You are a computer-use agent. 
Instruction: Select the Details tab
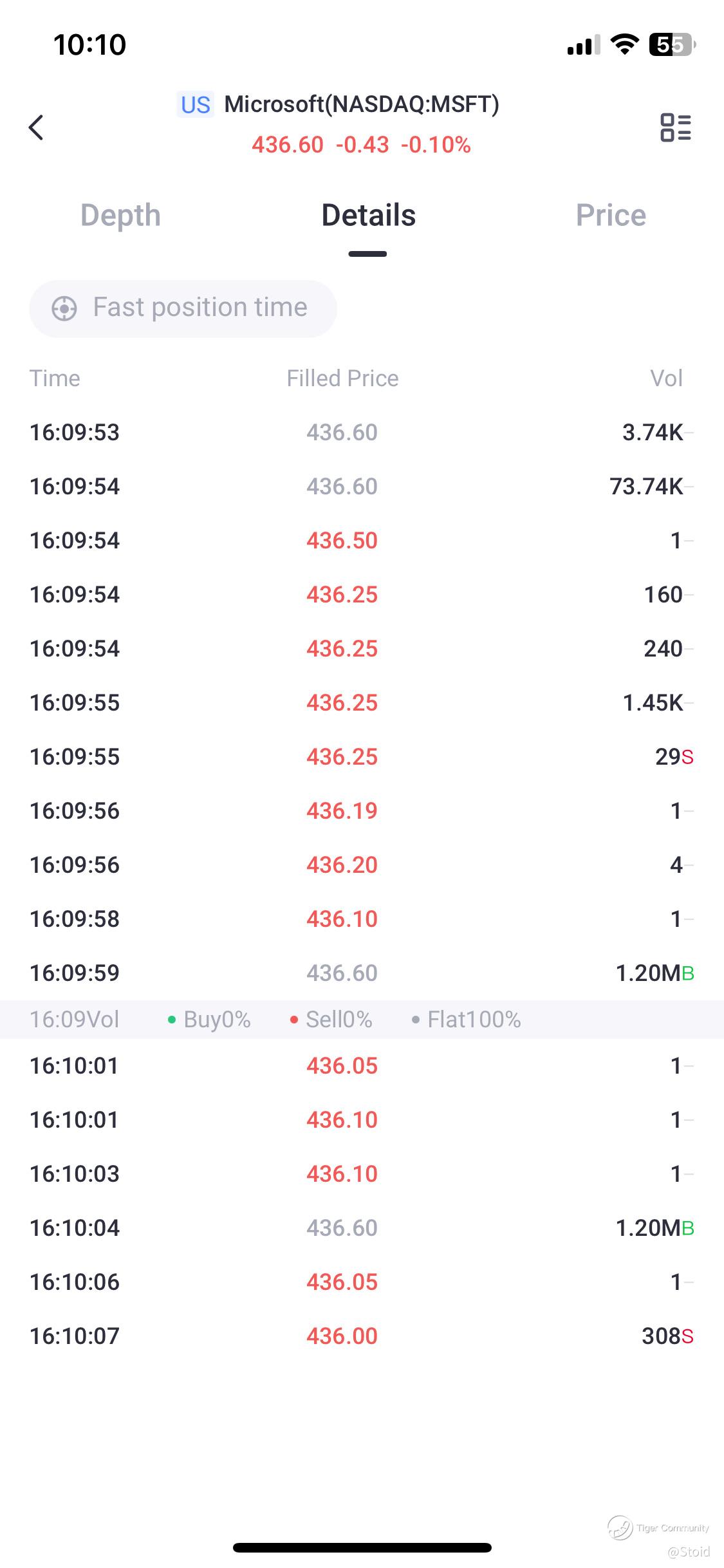(x=368, y=216)
